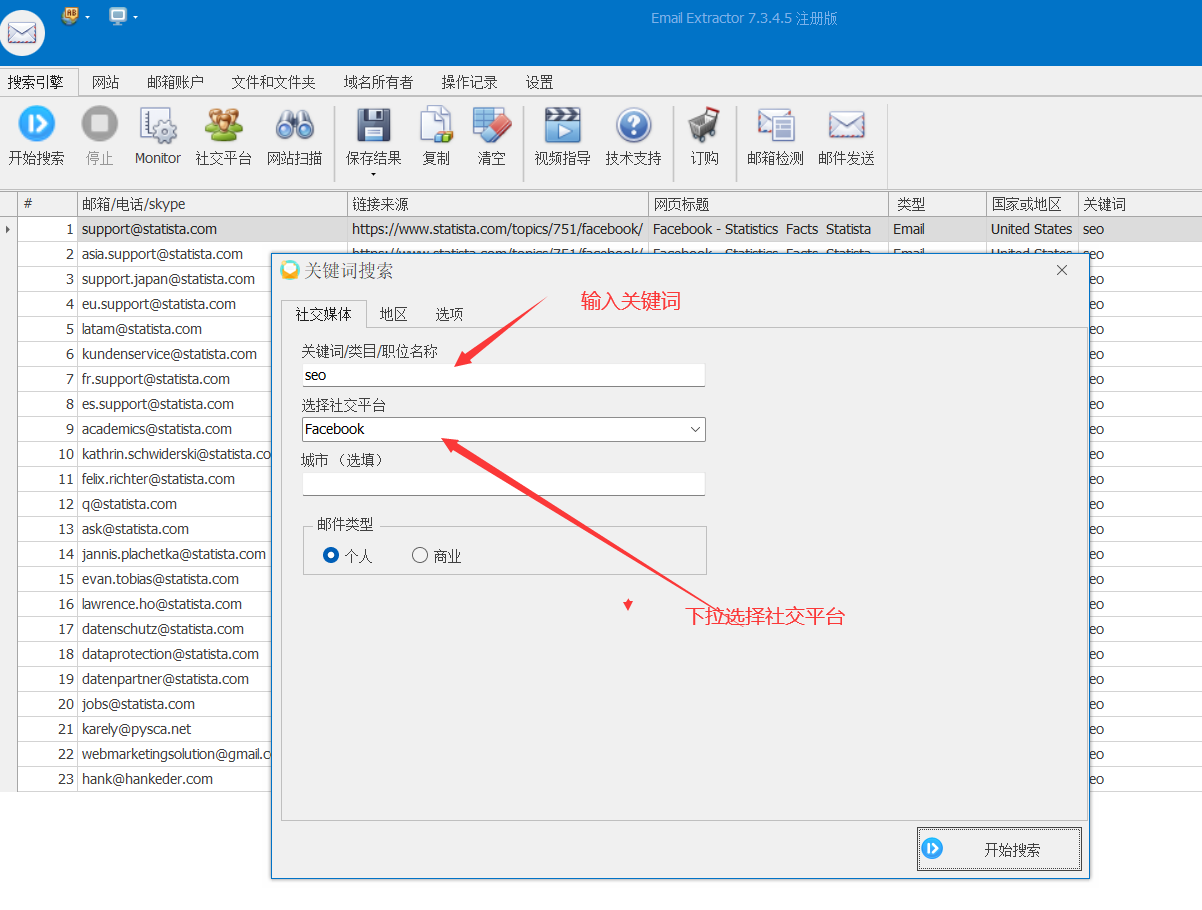This screenshot has width=1202, height=910.
Task: Select the 商业 business email type radio button
Action: pos(419,555)
